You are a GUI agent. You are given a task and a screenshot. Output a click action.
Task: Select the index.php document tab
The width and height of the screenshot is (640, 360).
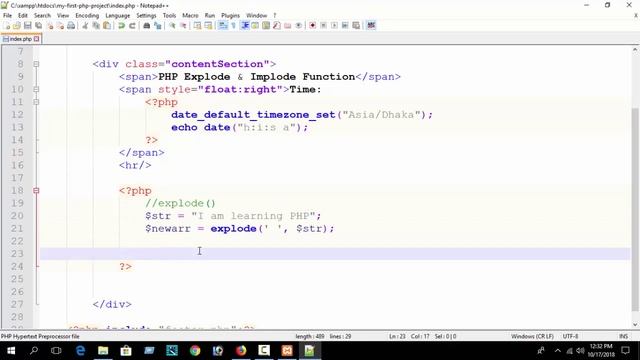point(20,39)
